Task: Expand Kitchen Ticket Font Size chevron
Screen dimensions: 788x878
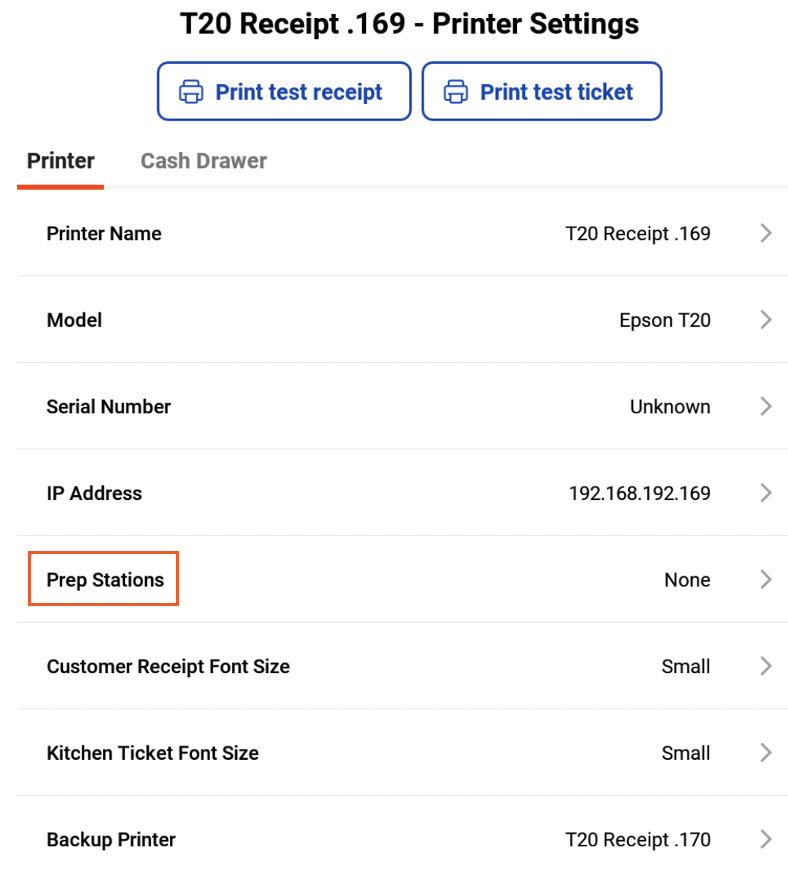Action: pyautogui.click(x=766, y=753)
